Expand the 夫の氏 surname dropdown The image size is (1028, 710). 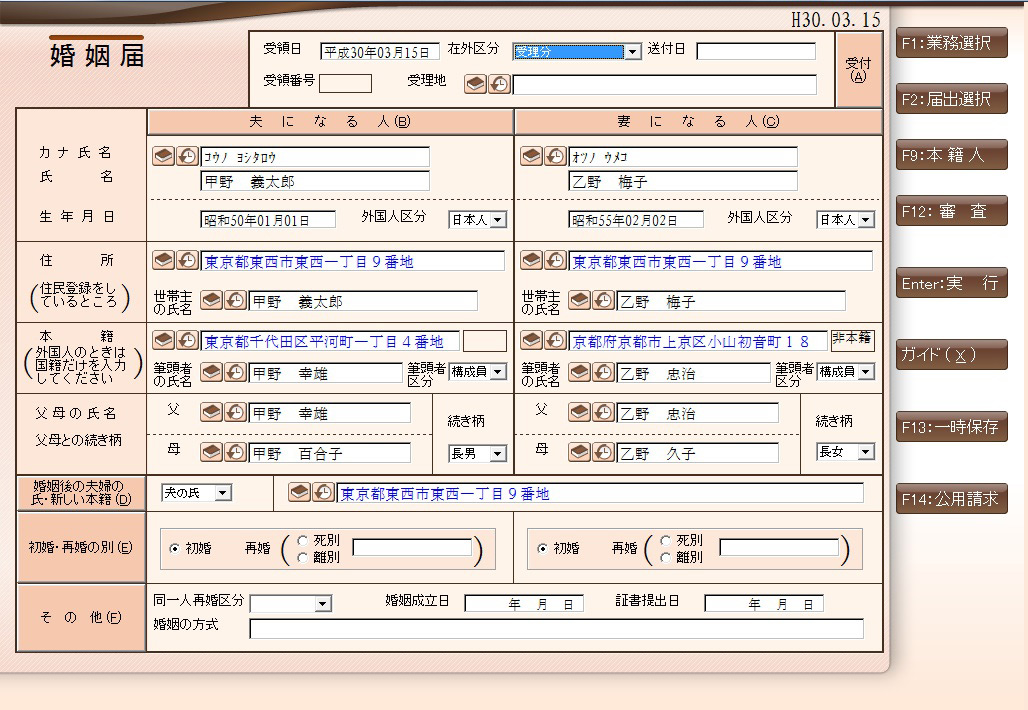click(223, 492)
